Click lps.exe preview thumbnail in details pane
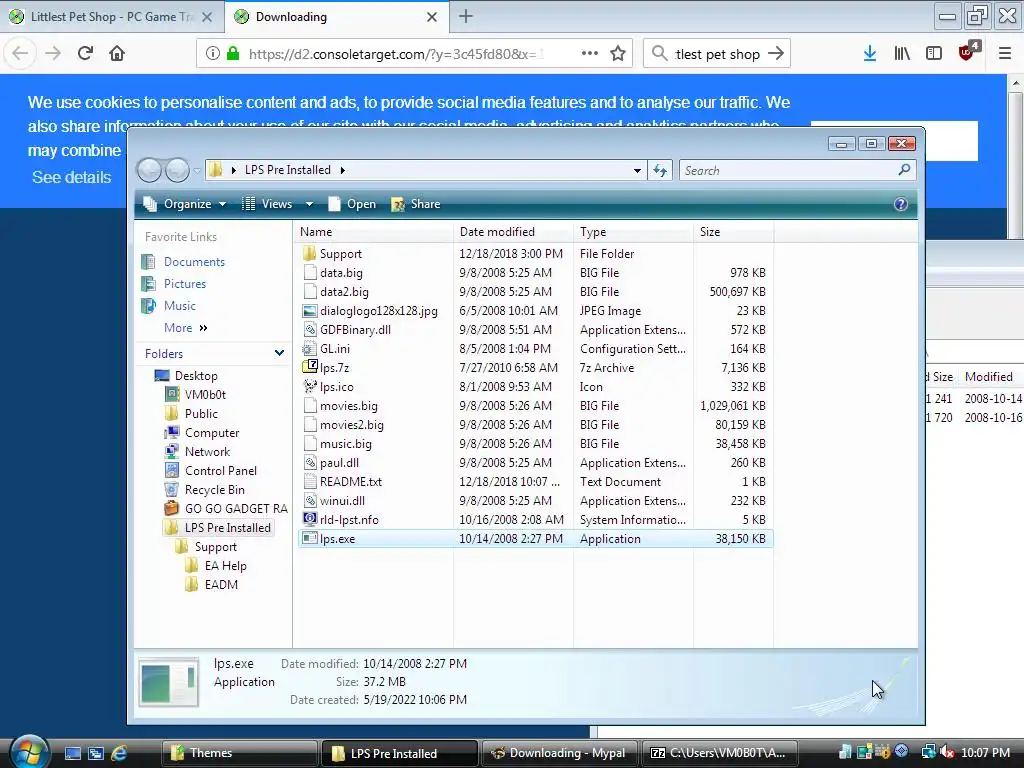The width and height of the screenshot is (1024, 768). [x=169, y=682]
